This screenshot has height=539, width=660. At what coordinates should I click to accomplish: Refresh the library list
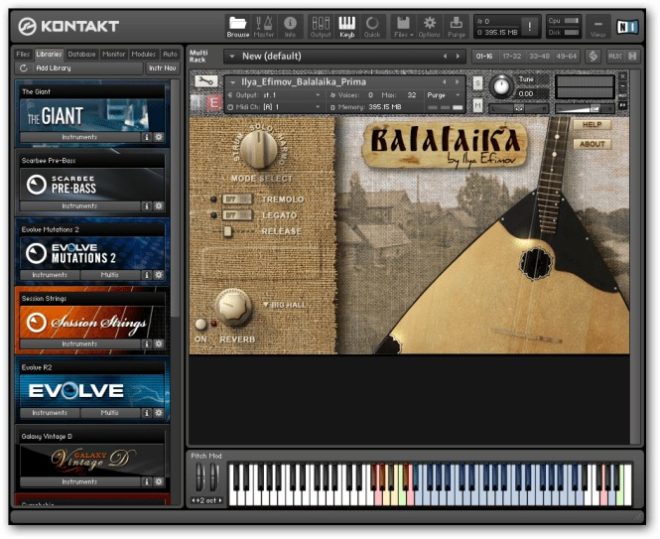click(x=24, y=68)
